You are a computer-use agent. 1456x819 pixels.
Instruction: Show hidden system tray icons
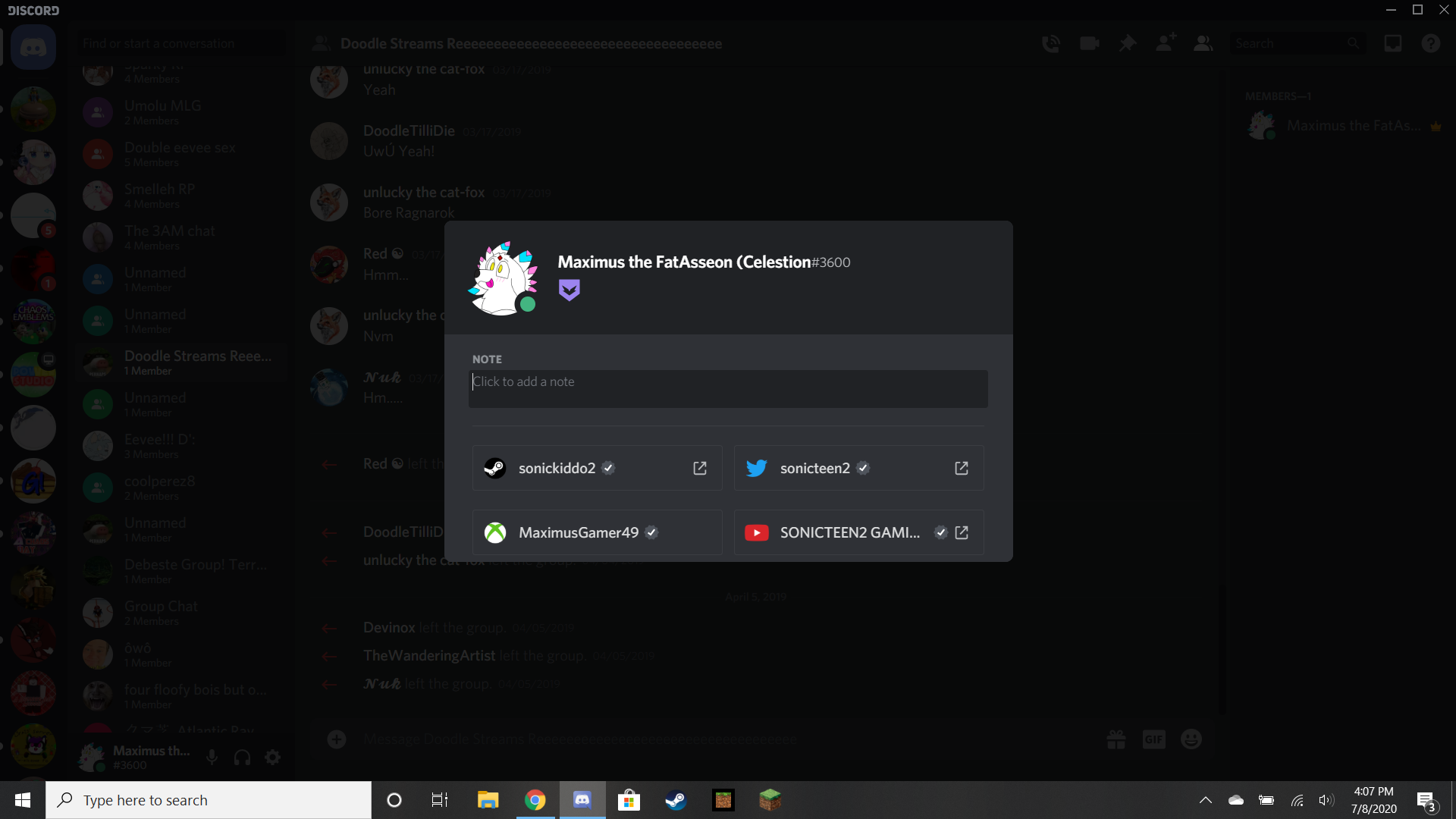click(1206, 800)
